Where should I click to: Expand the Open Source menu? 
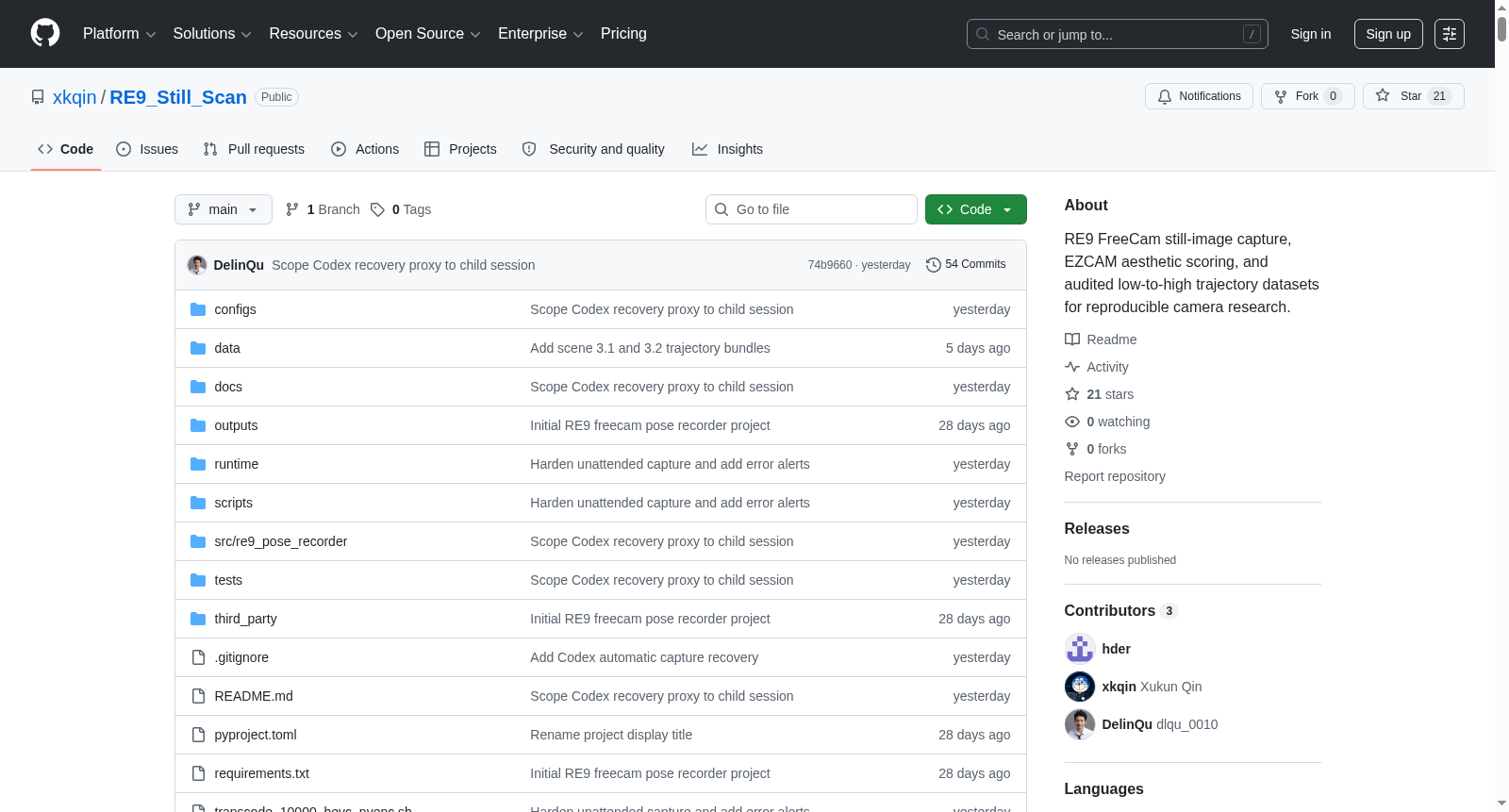tap(428, 34)
